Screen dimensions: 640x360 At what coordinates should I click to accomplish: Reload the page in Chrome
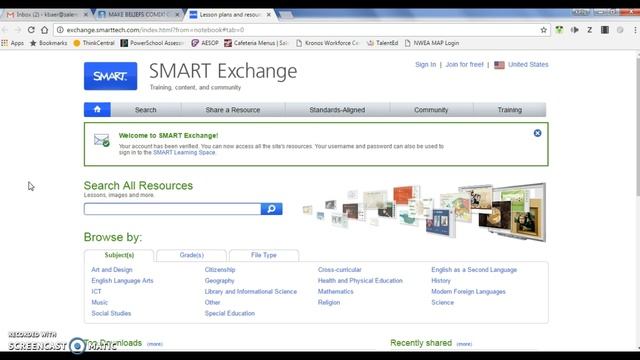click(31, 30)
